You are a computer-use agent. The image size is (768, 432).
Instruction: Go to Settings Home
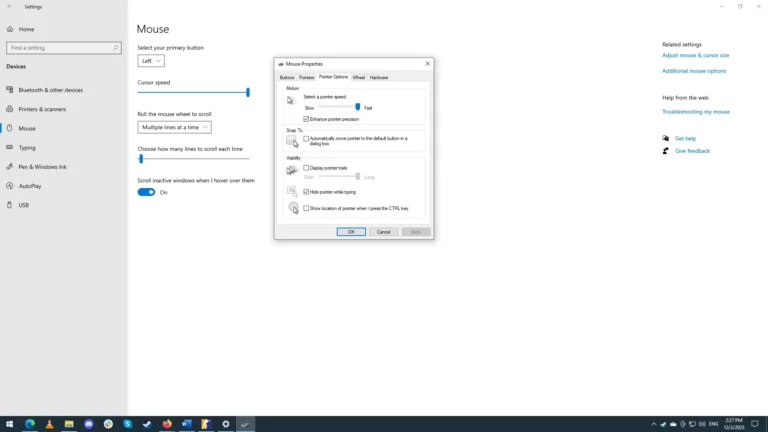pyautogui.click(x=26, y=29)
